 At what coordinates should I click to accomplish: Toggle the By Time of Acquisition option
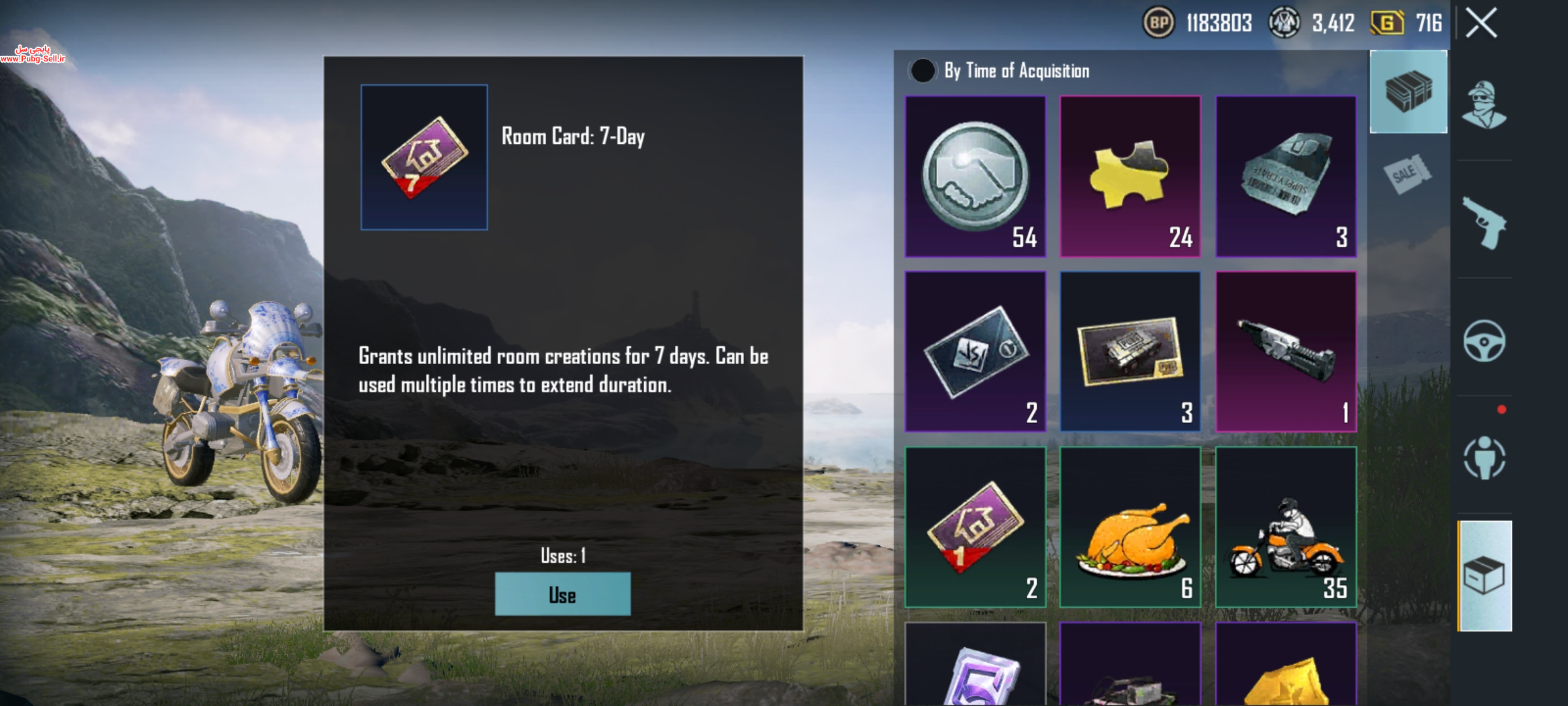922,71
